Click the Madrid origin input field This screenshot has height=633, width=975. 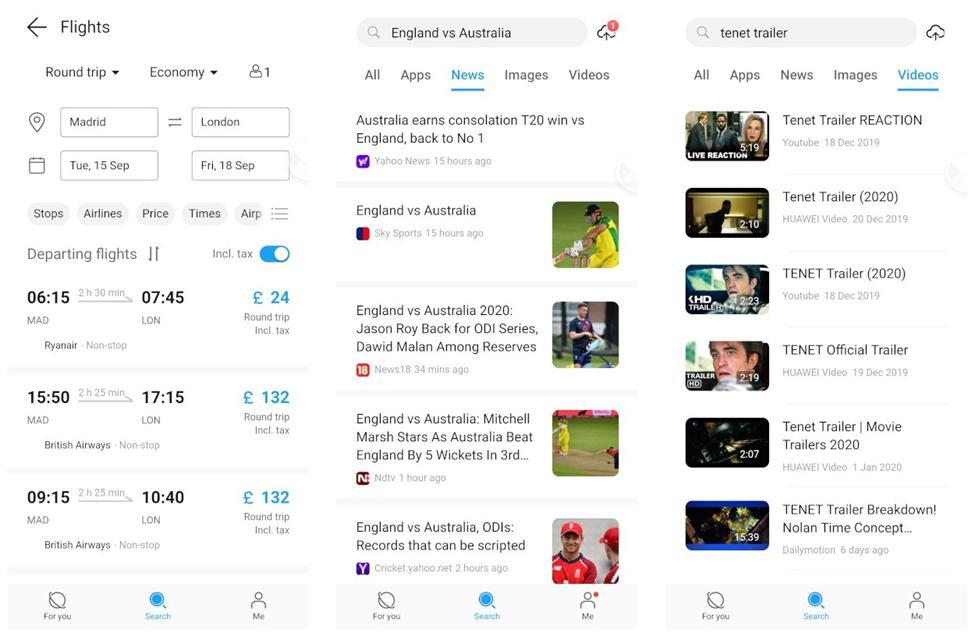[x=109, y=122]
